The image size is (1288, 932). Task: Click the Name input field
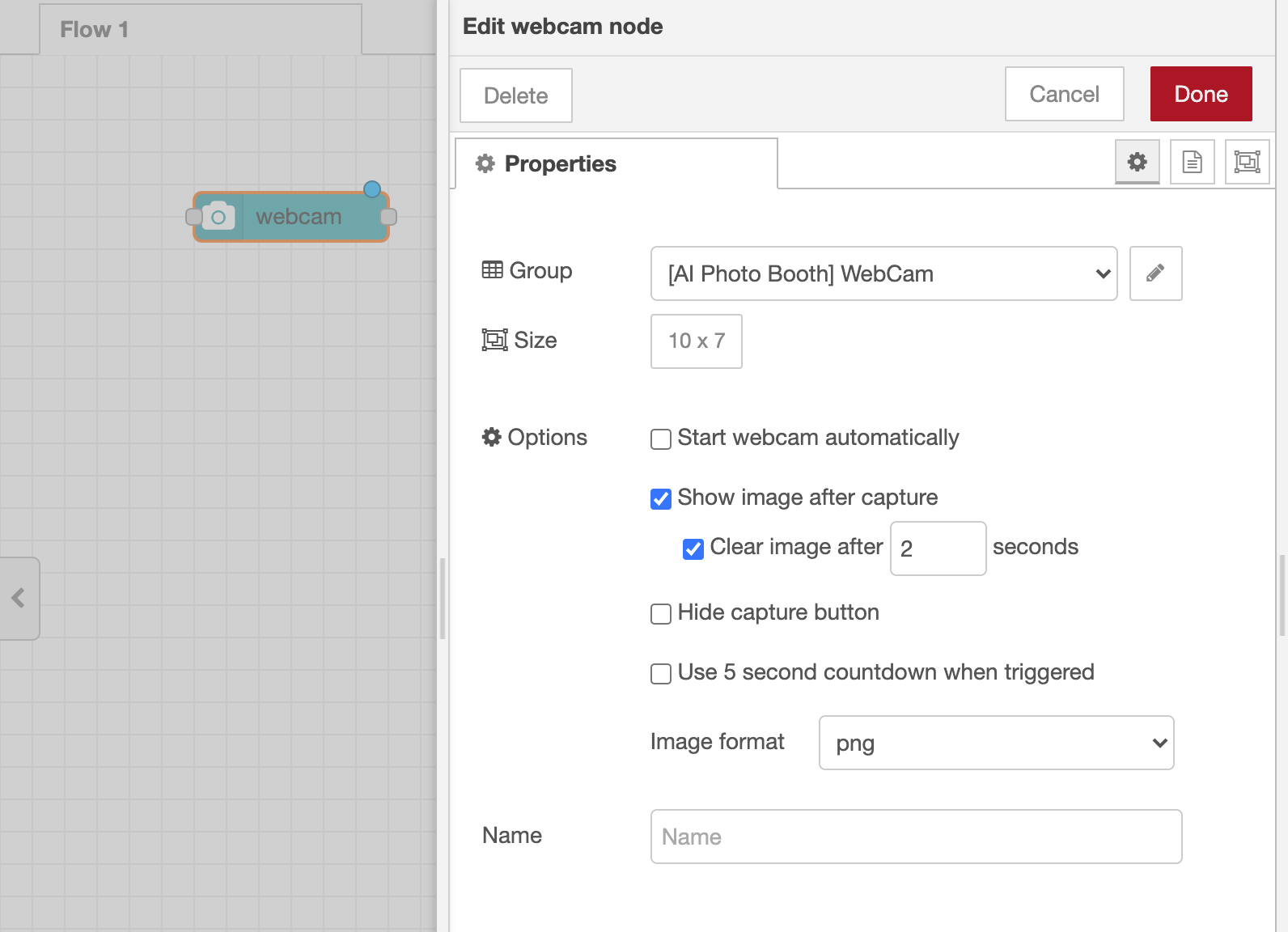916,837
